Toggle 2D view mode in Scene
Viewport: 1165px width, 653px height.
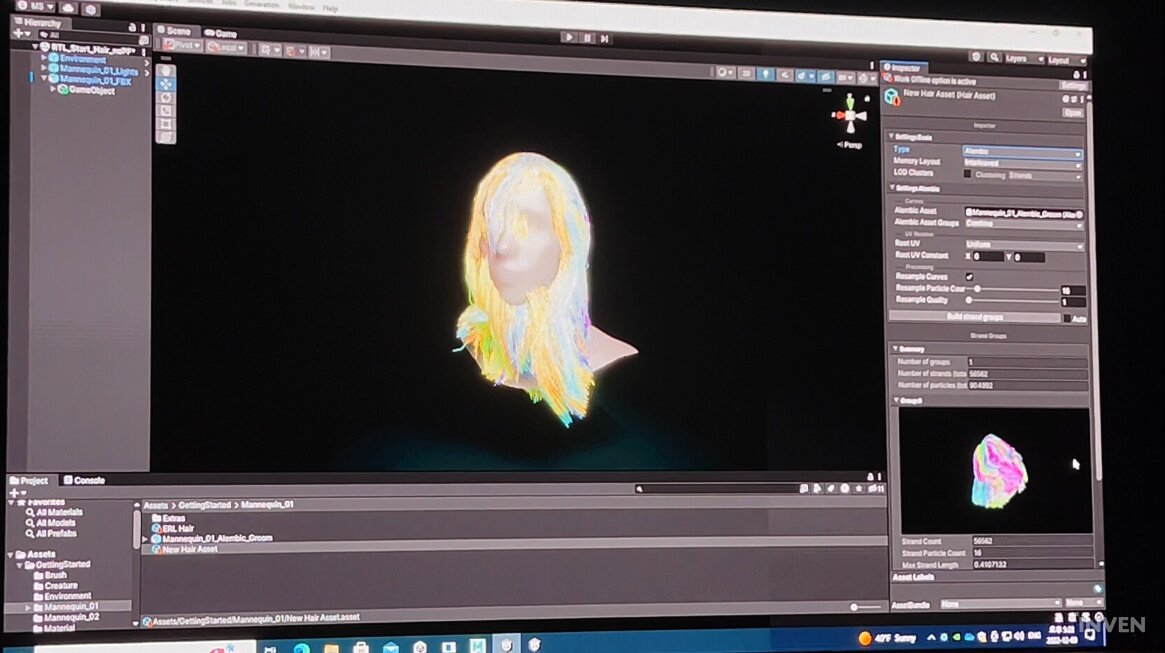click(x=745, y=74)
